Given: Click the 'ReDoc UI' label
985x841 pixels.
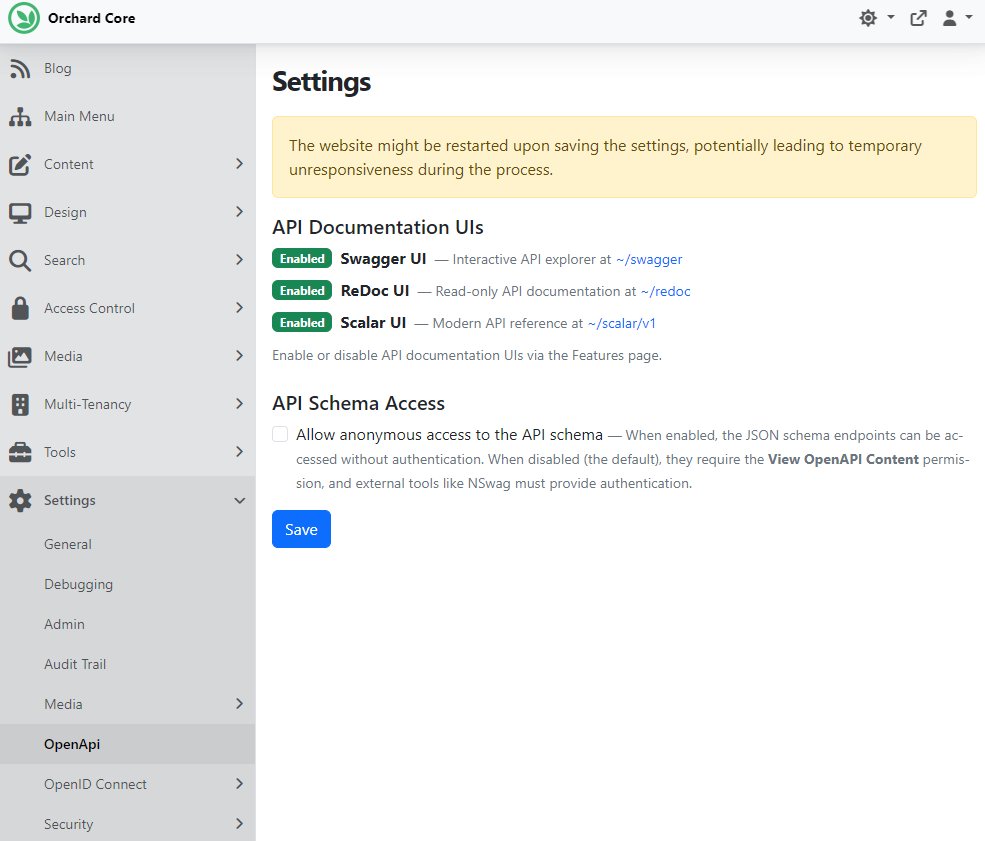Looking at the screenshot, I should point(375,291).
